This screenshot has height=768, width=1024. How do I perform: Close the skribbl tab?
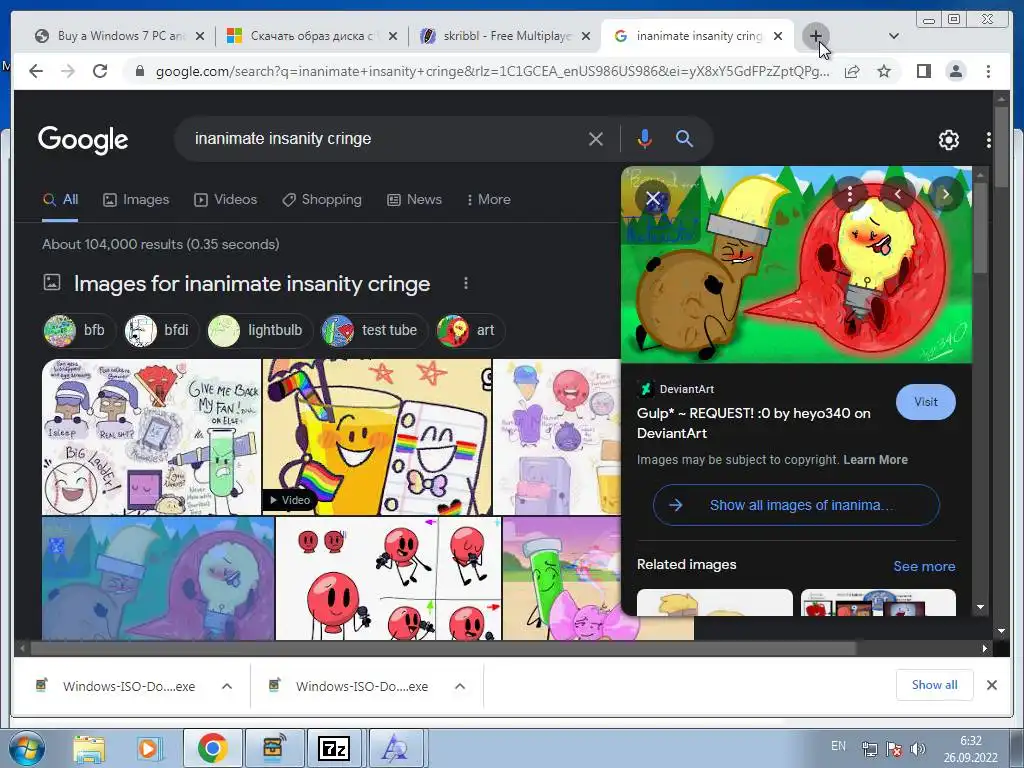586,36
